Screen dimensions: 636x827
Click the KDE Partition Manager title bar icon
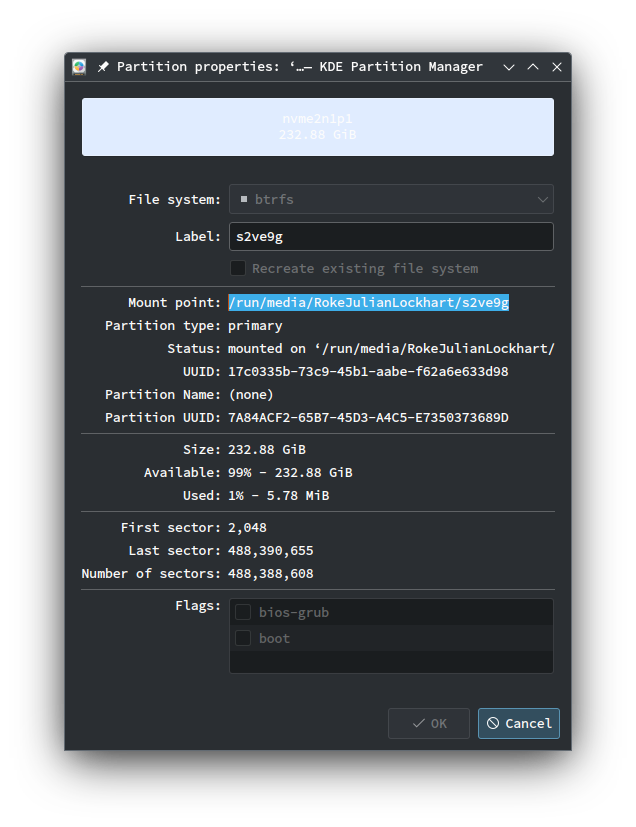tap(79, 67)
